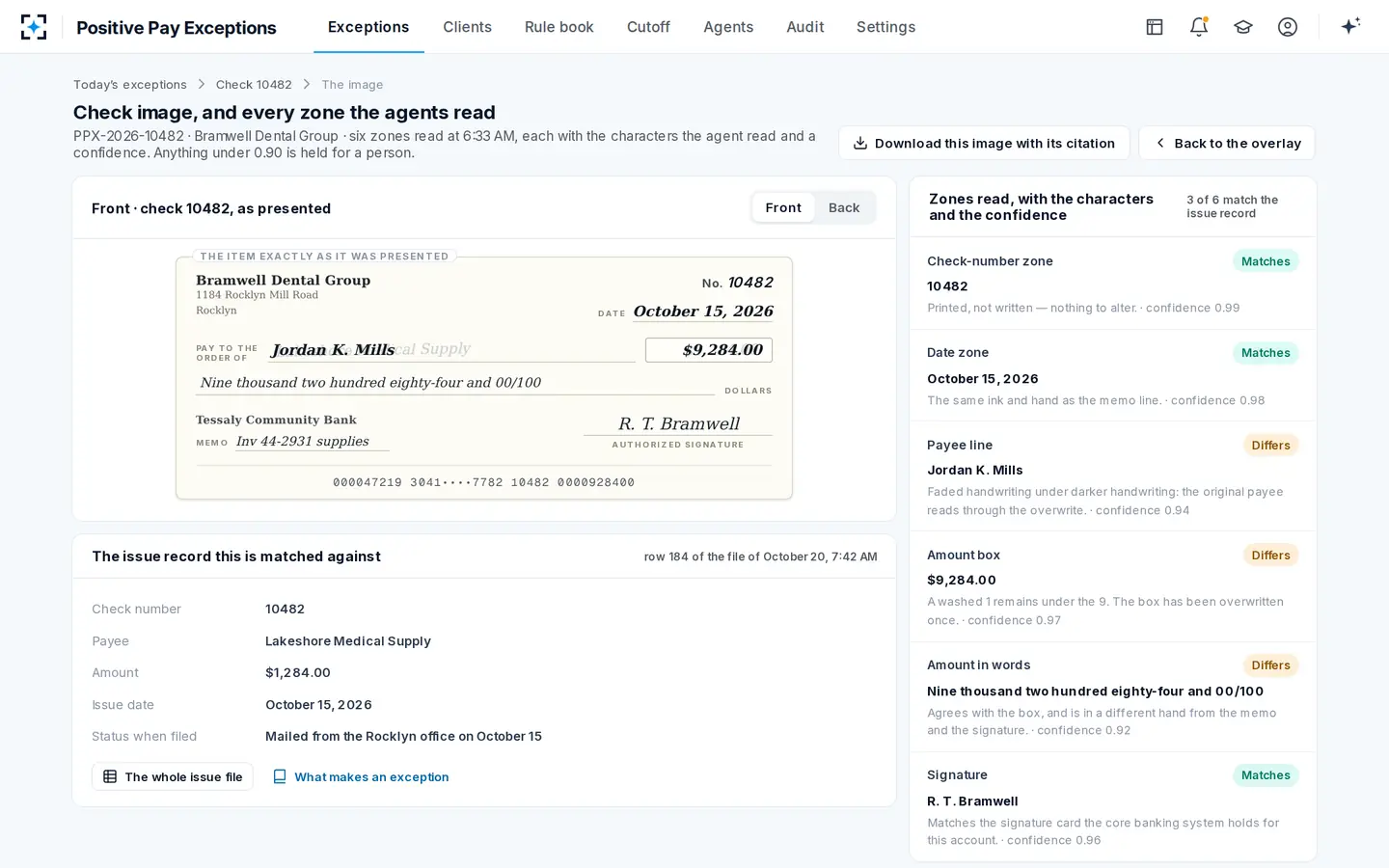Screen dimensions: 1389x868
Task: Select the Date zone row
Action: [x=1113, y=376]
